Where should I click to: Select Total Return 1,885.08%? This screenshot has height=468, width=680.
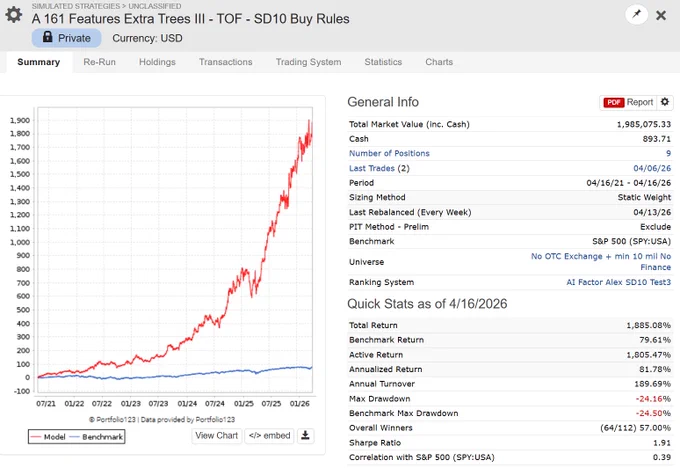(648, 325)
